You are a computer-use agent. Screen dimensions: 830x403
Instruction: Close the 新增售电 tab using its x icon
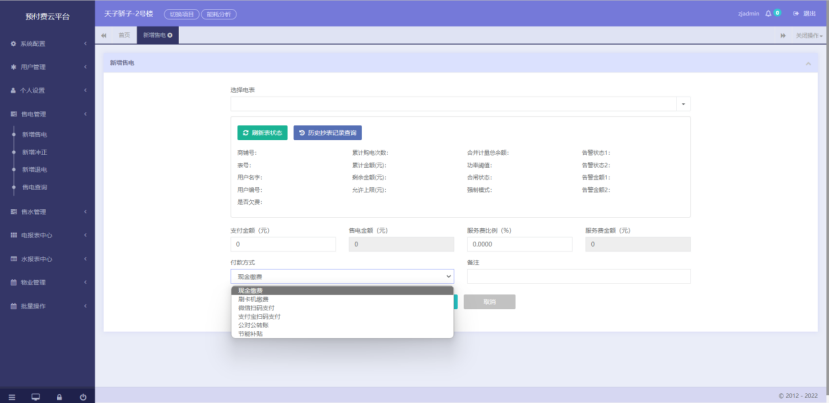(x=171, y=35)
